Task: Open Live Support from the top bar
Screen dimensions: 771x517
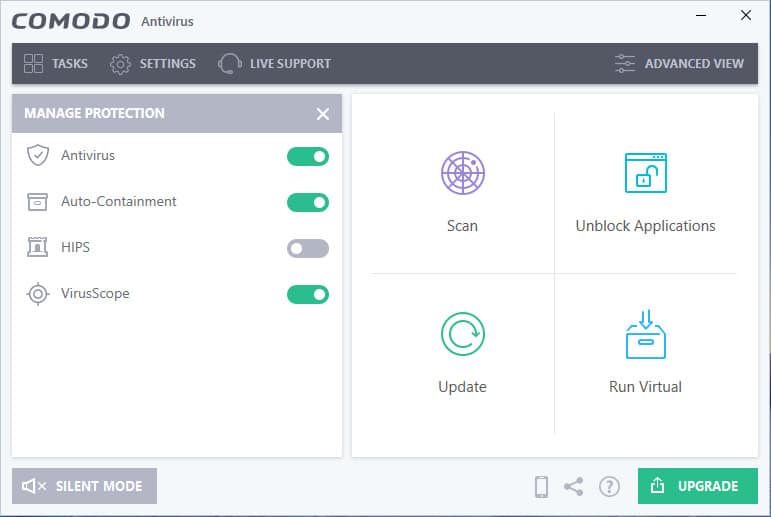Action: (x=274, y=64)
